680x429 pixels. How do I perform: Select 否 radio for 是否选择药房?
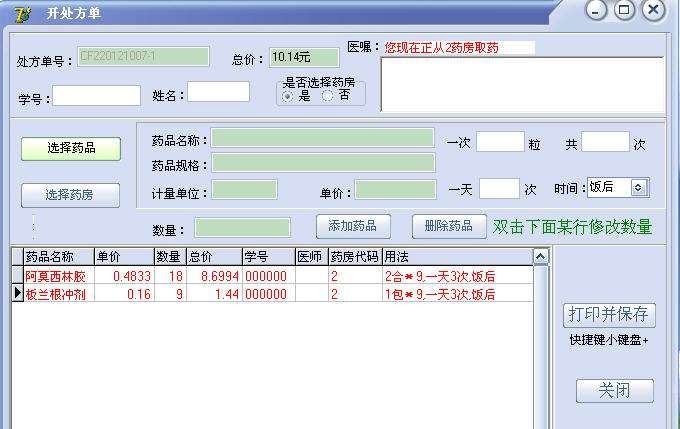[327, 96]
